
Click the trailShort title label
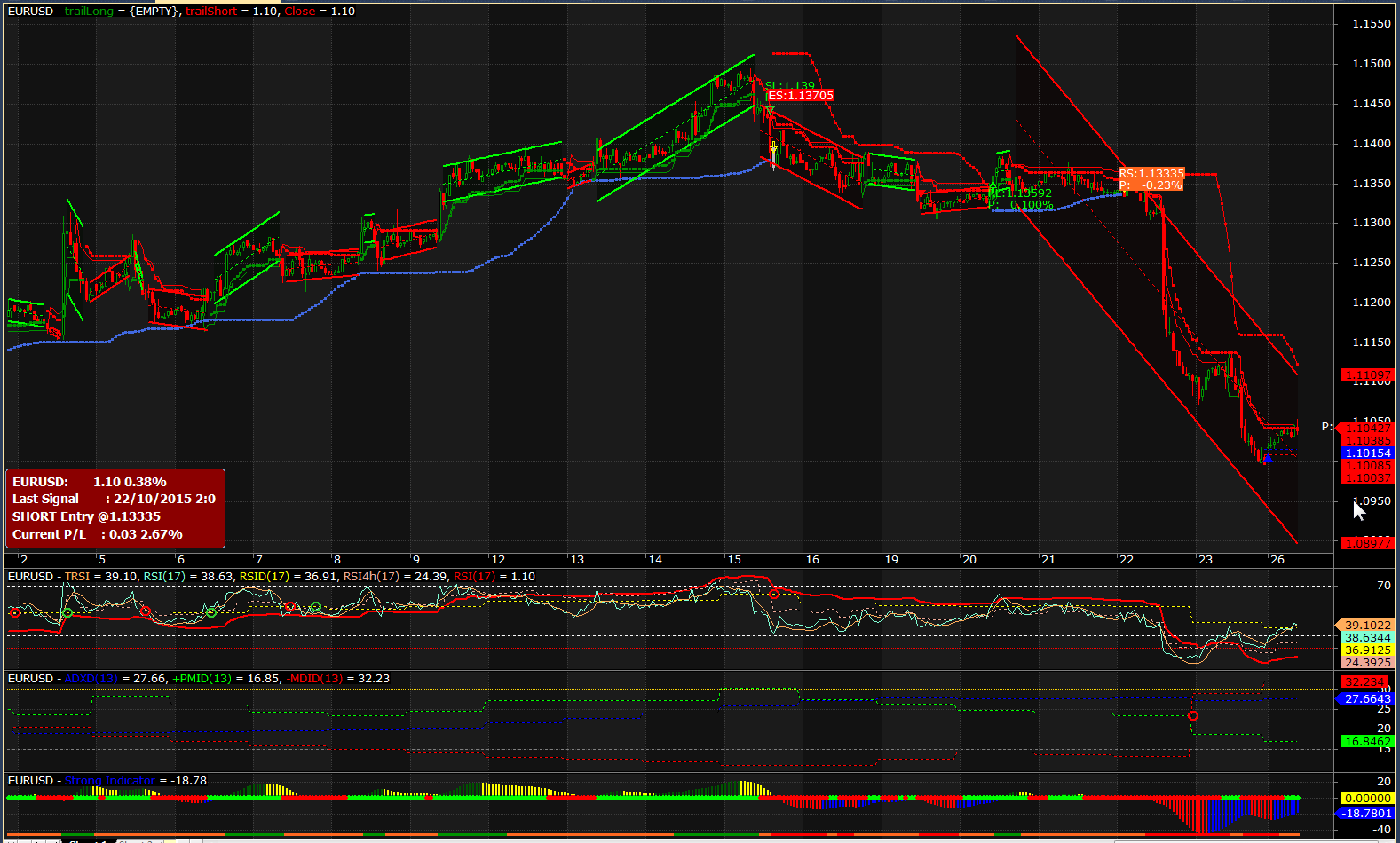pos(211,12)
